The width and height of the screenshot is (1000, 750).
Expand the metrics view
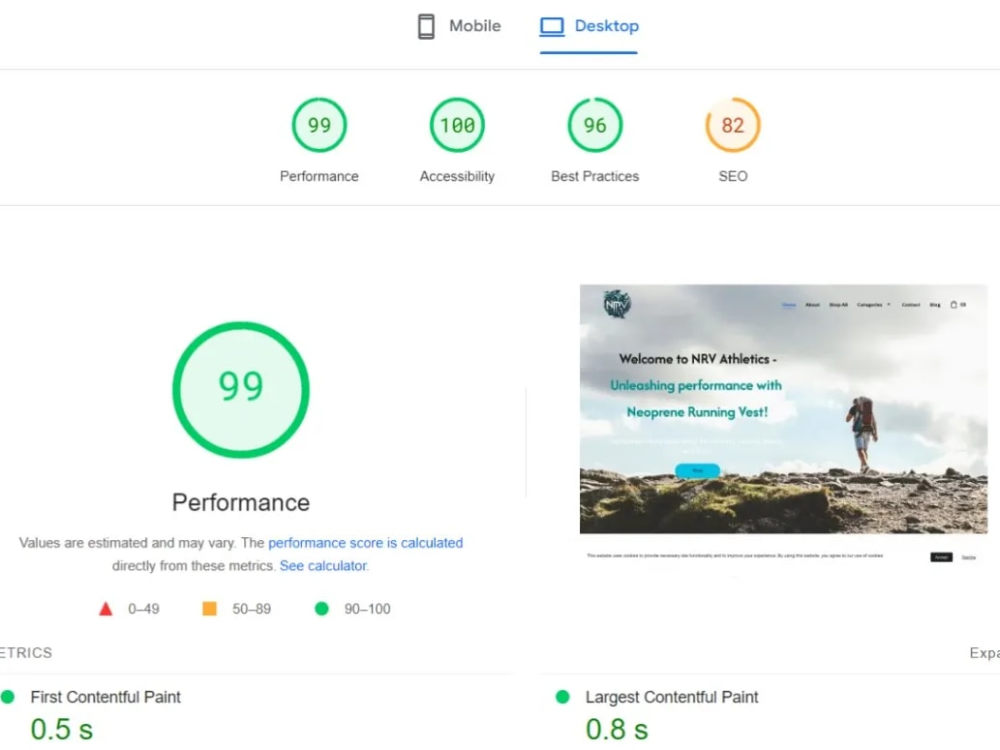click(984, 653)
